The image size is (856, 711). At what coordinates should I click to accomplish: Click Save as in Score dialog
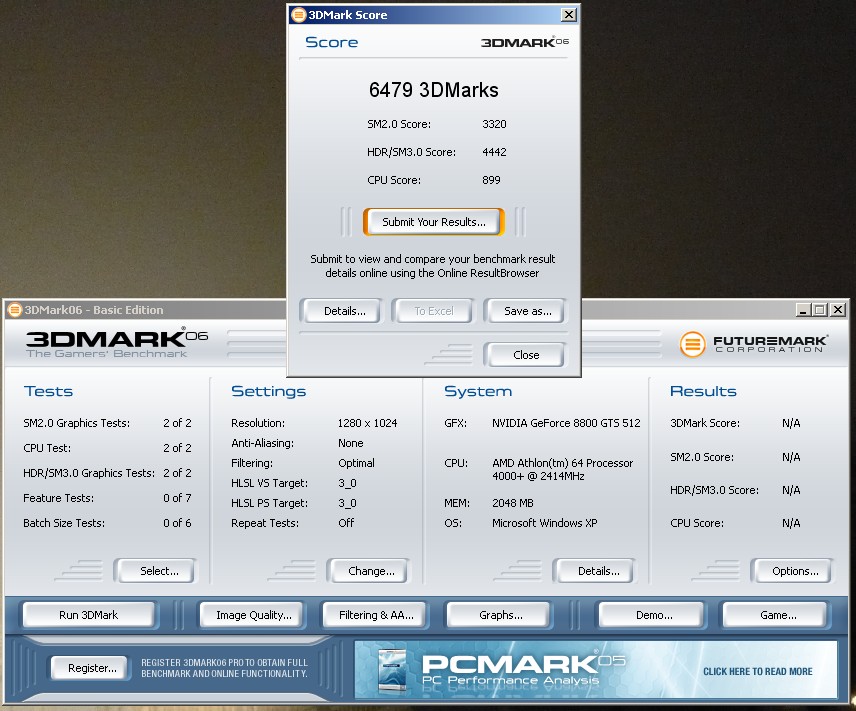527,311
